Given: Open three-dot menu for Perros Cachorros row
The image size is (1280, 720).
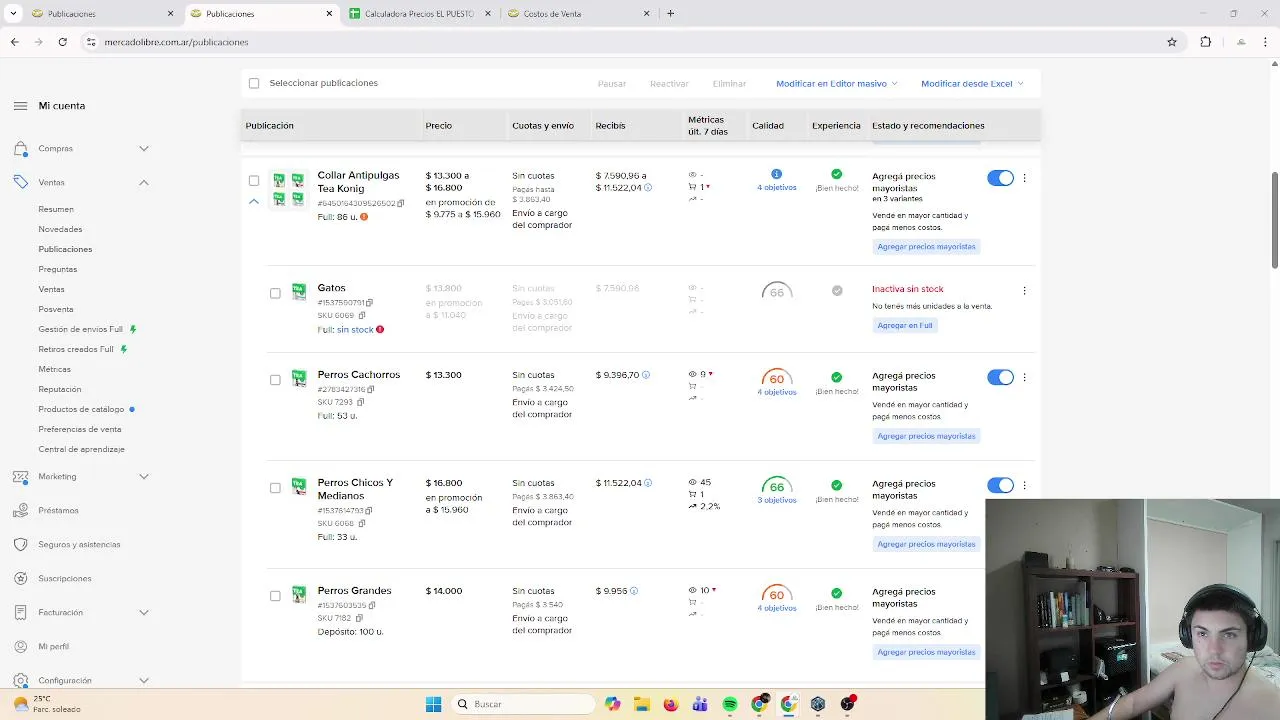Looking at the screenshot, I should tap(1024, 378).
